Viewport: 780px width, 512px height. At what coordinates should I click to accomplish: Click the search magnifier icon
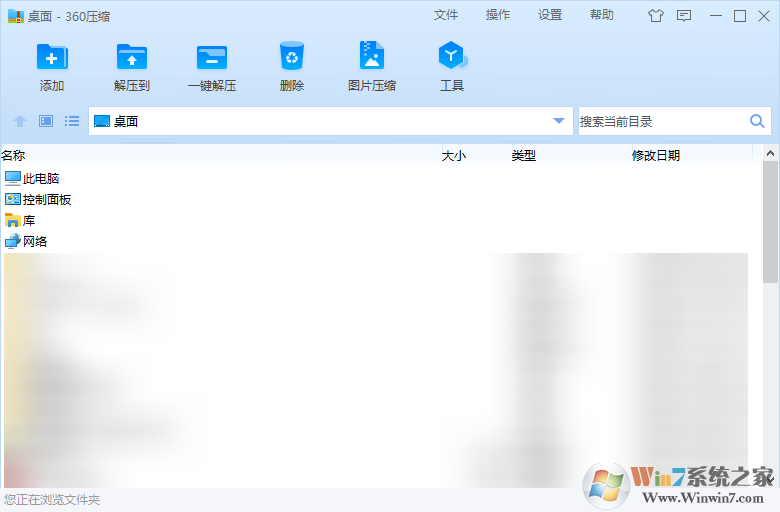click(x=757, y=121)
